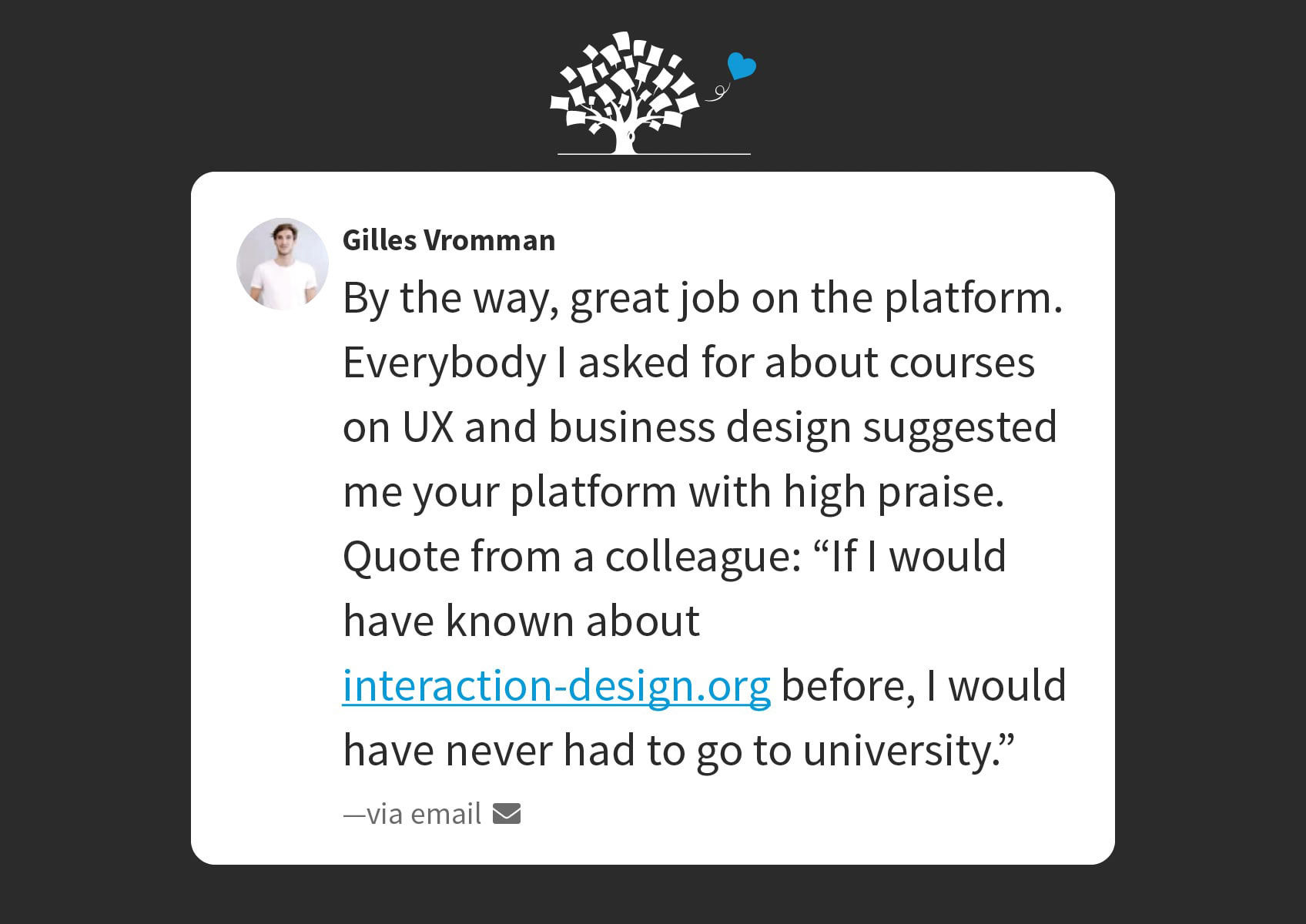Click the paper leaves atop the tree logo
1306x924 pixels.
625,77
